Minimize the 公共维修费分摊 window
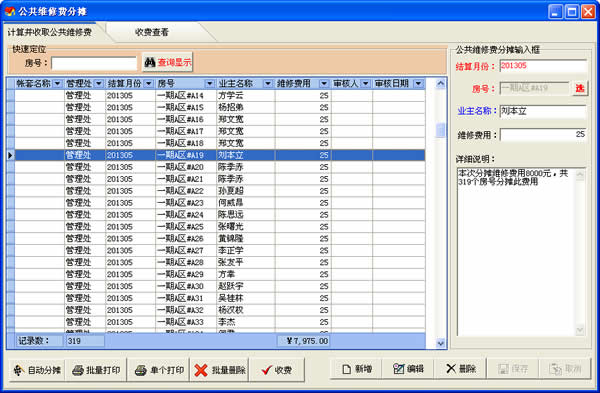 (x=555, y=11)
